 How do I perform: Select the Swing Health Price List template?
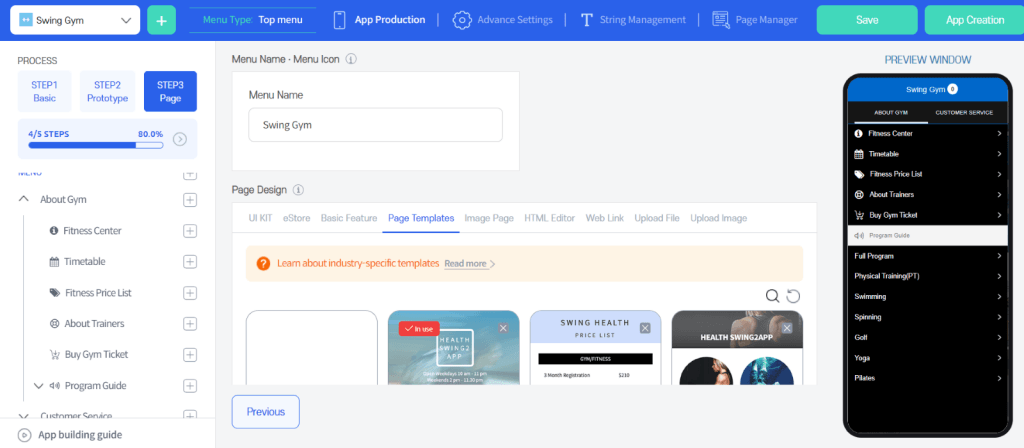(596, 347)
